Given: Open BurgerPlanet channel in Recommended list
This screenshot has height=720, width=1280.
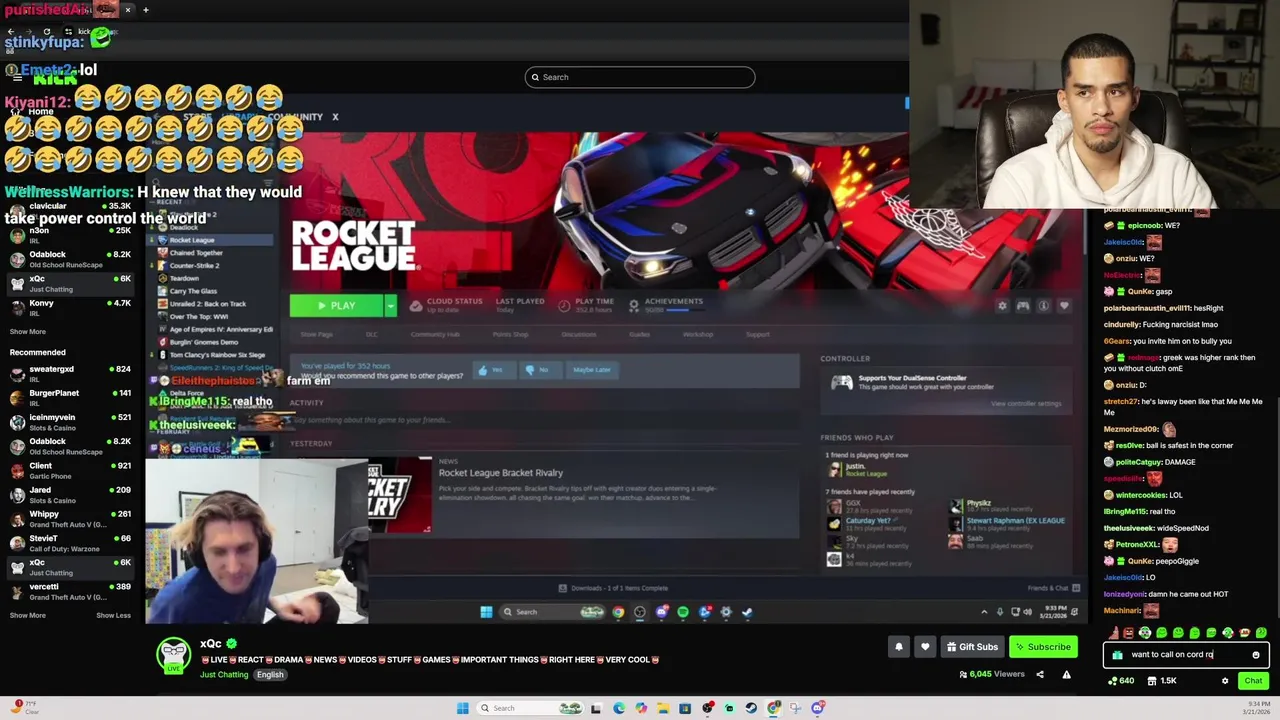Looking at the screenshot, I should click(x=69, y=399).
